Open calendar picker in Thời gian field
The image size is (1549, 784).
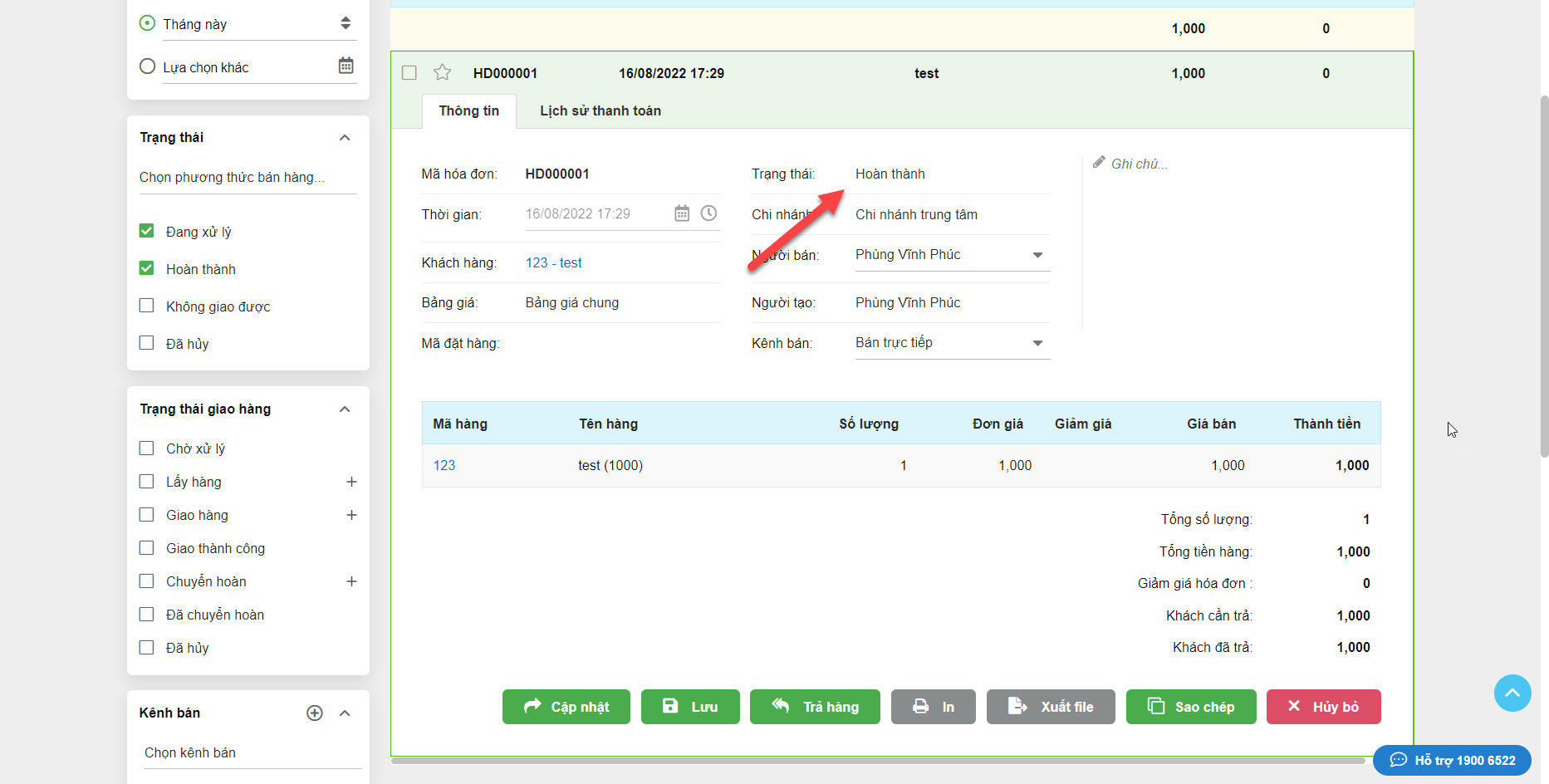coord(681,213)
